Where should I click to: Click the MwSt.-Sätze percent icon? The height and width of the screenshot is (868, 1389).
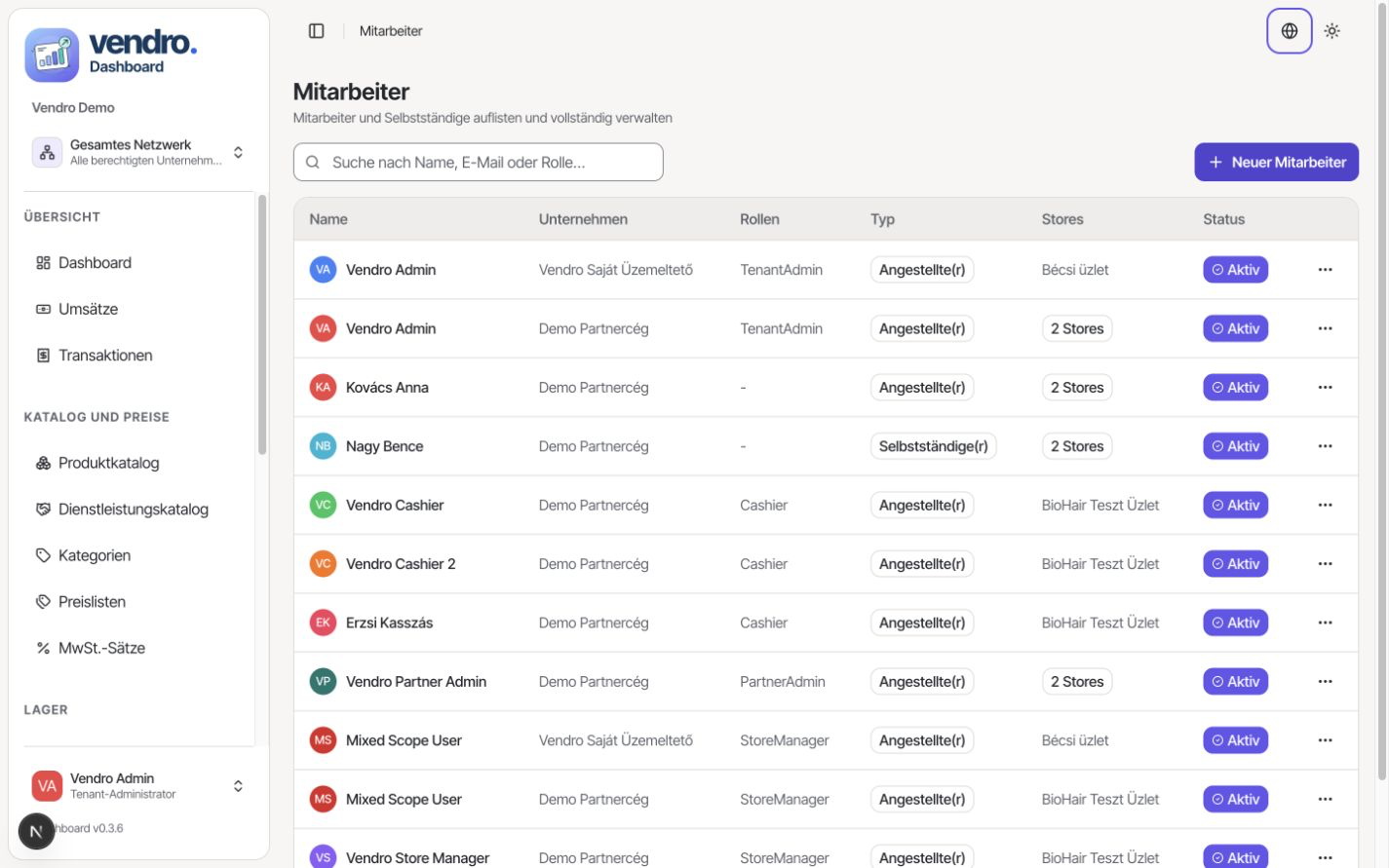tap(43, 648)
